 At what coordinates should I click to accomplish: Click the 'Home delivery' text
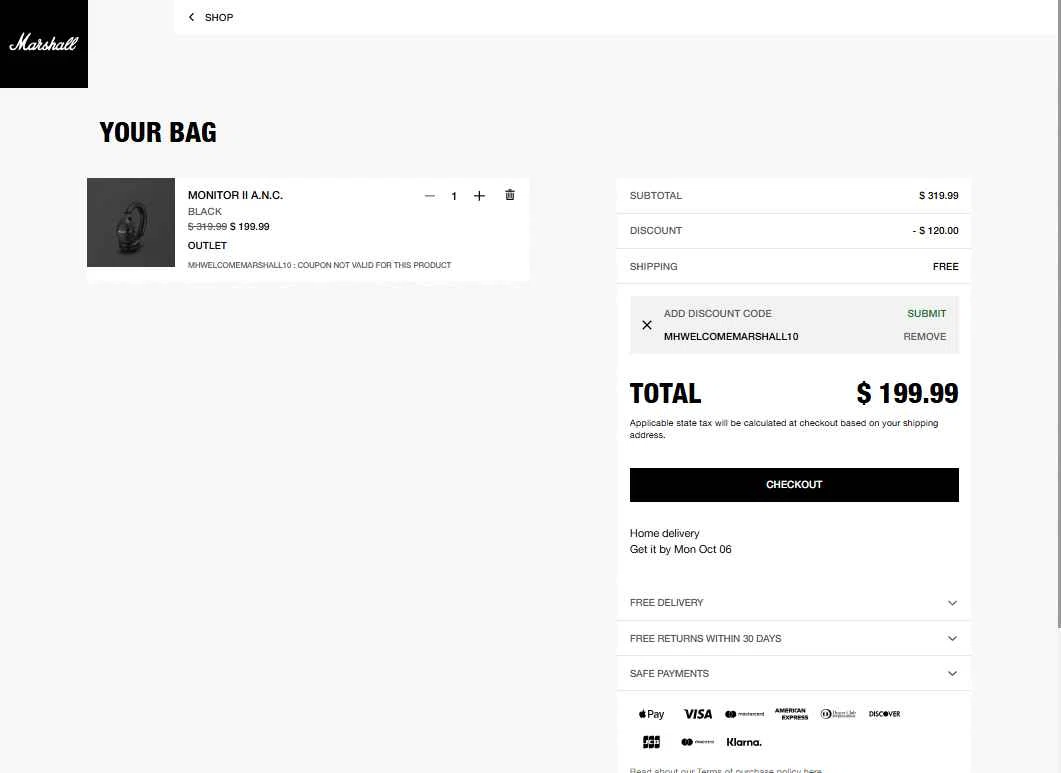pos(664,533)
